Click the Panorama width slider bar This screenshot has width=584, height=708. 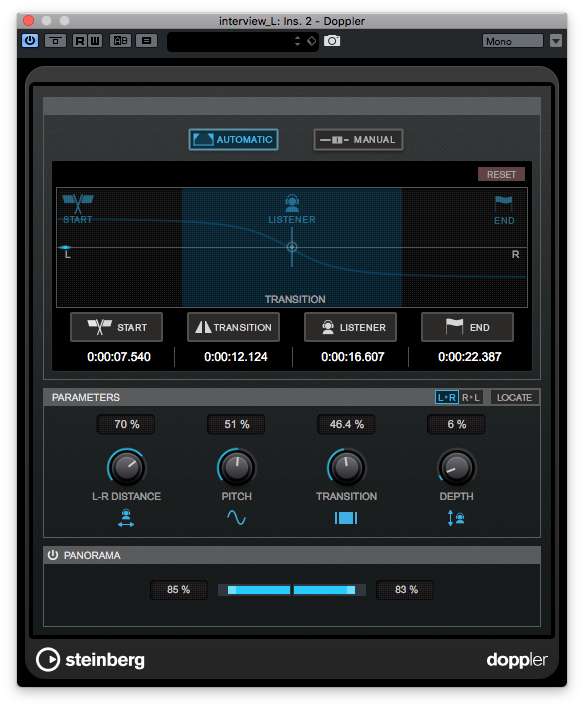pyautogui.click(x=292, y=590)
